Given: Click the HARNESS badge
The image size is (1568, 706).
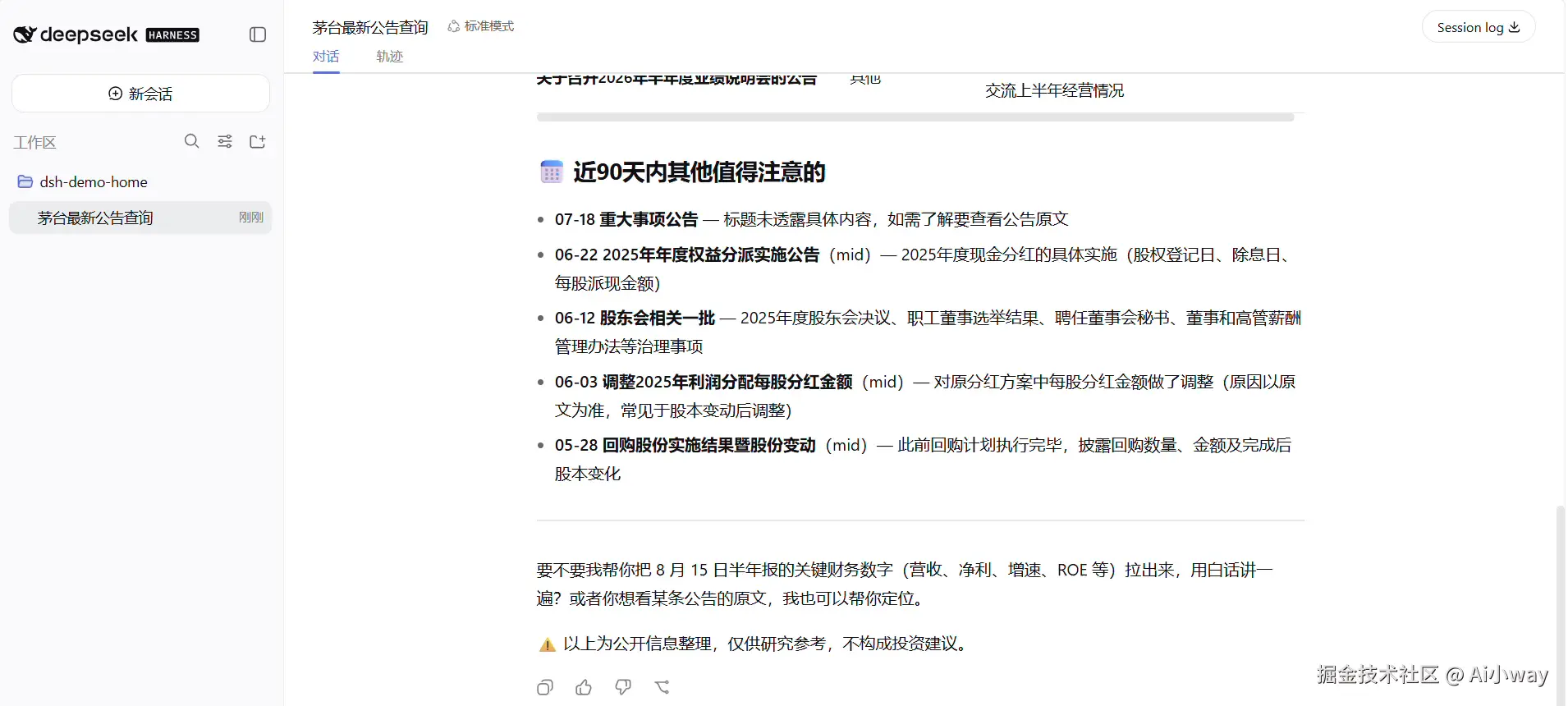Looking at the screenshot, I should click(172, 34).
